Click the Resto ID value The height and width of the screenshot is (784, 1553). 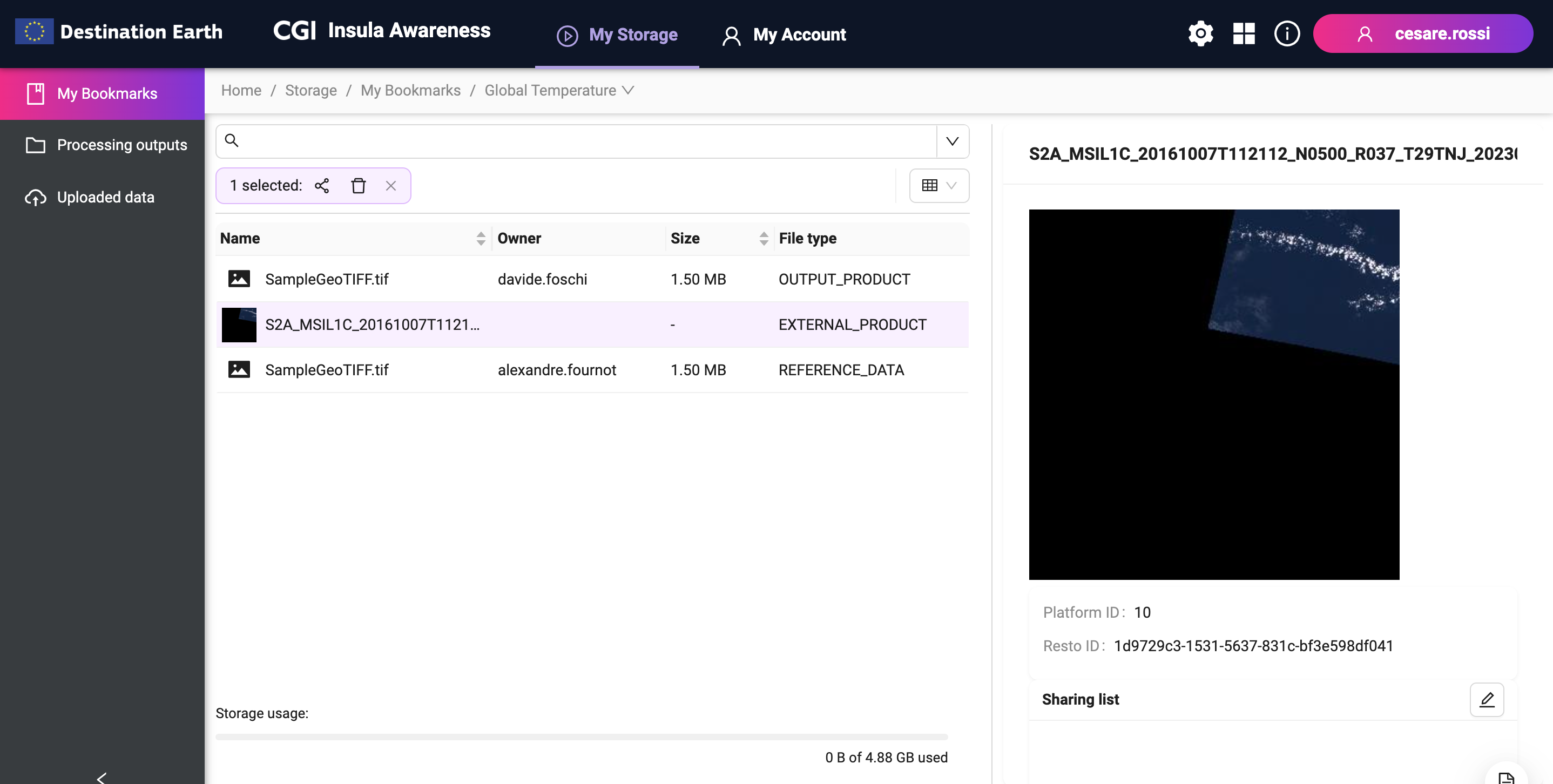pyautogui.click(x=1253, y=646)
